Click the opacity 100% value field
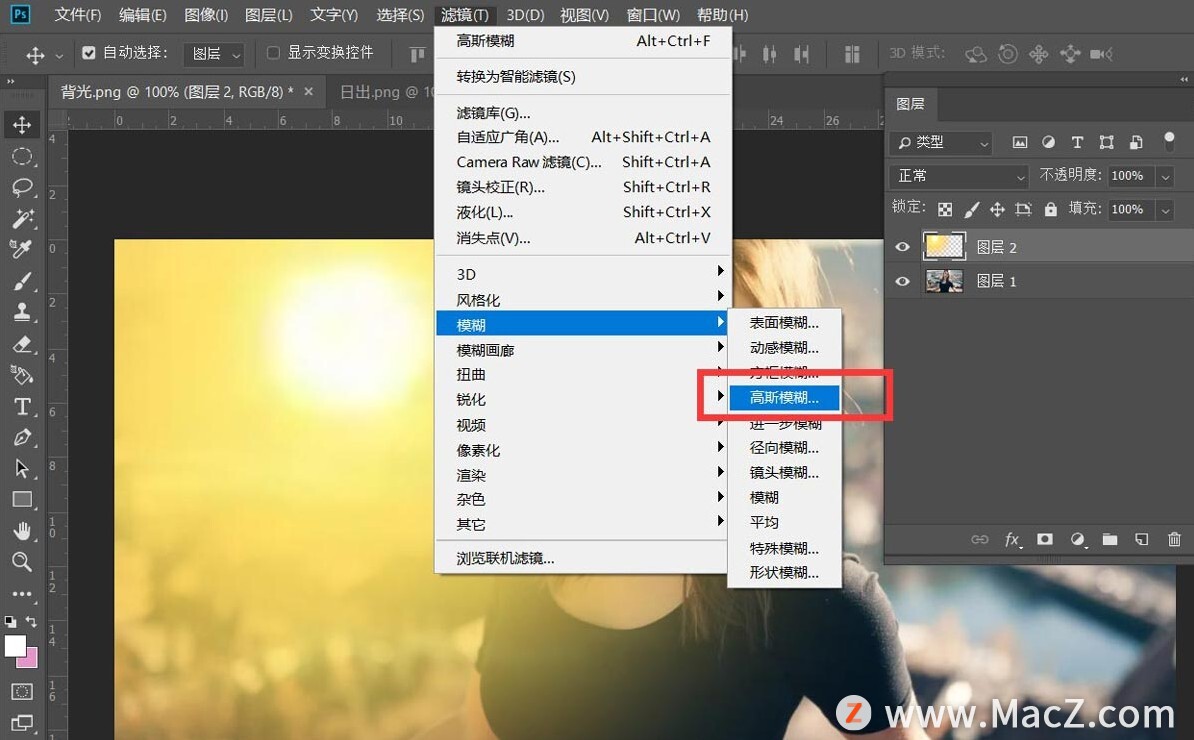This screenshot has height=740, width=1194. 1130,176
